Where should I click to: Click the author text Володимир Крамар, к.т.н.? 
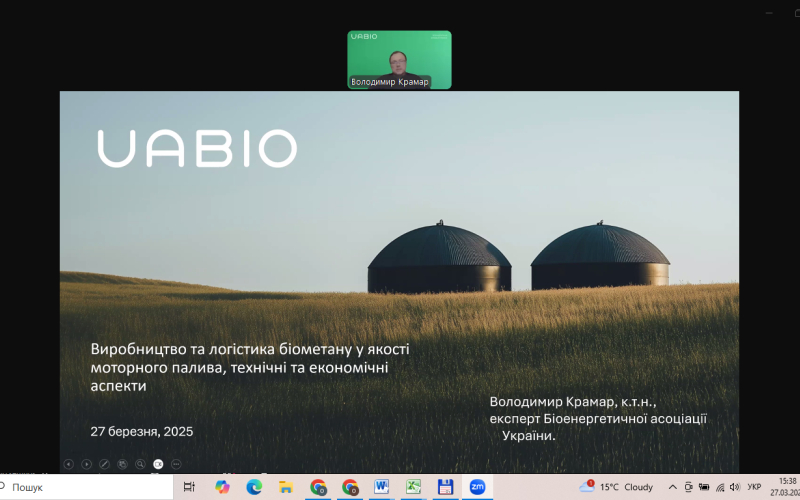[572, 402]
